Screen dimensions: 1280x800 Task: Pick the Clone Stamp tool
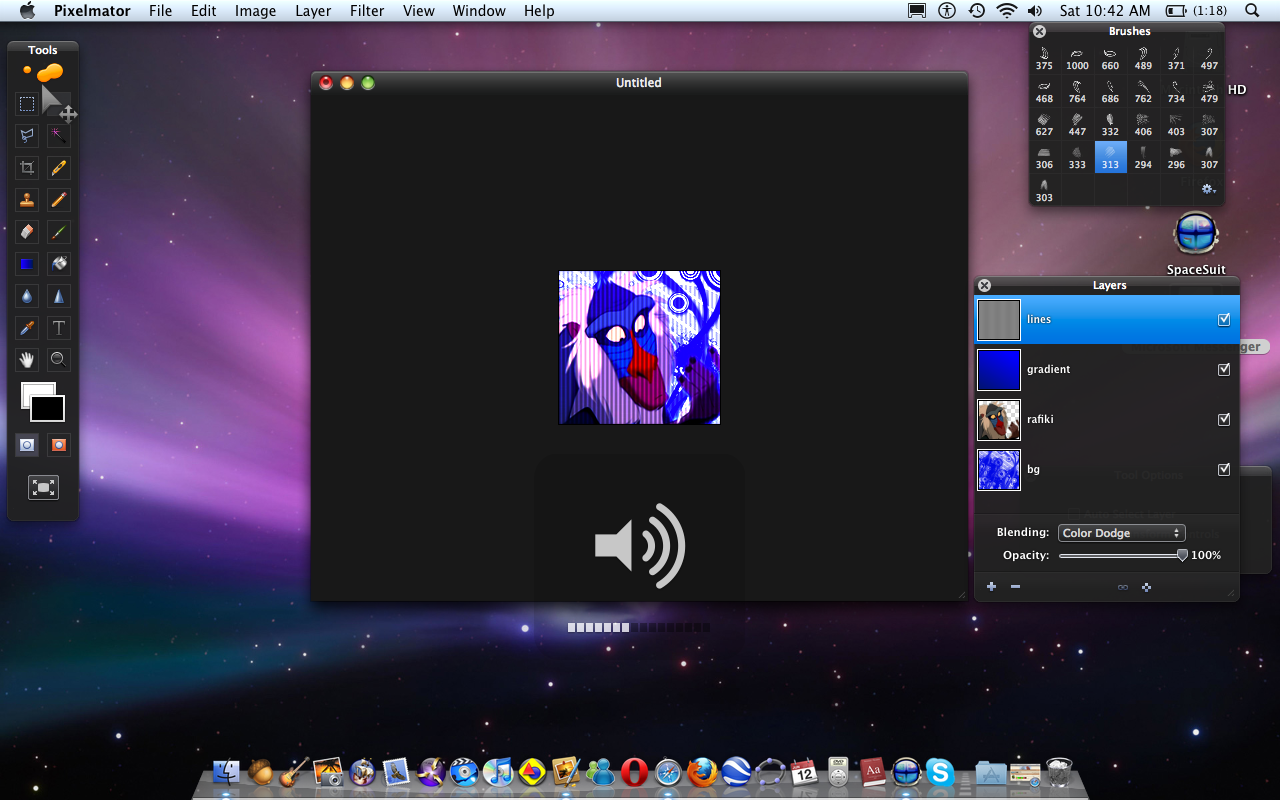[27, 200]
